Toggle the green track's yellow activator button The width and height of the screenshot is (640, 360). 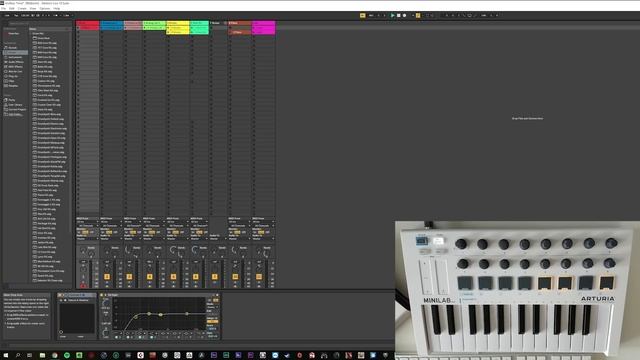(149, 277)
